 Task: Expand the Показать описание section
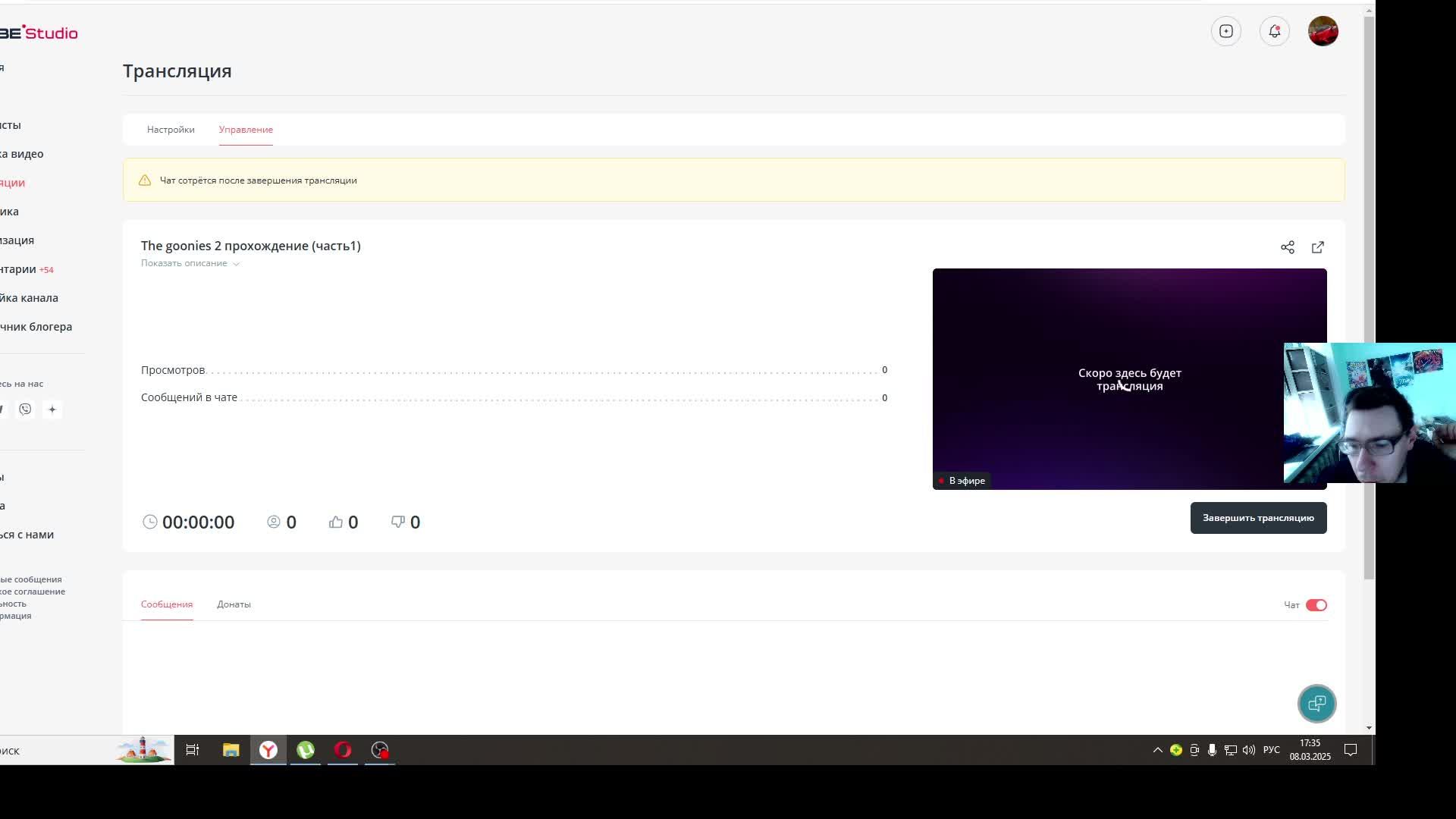(x=190, y=263)
